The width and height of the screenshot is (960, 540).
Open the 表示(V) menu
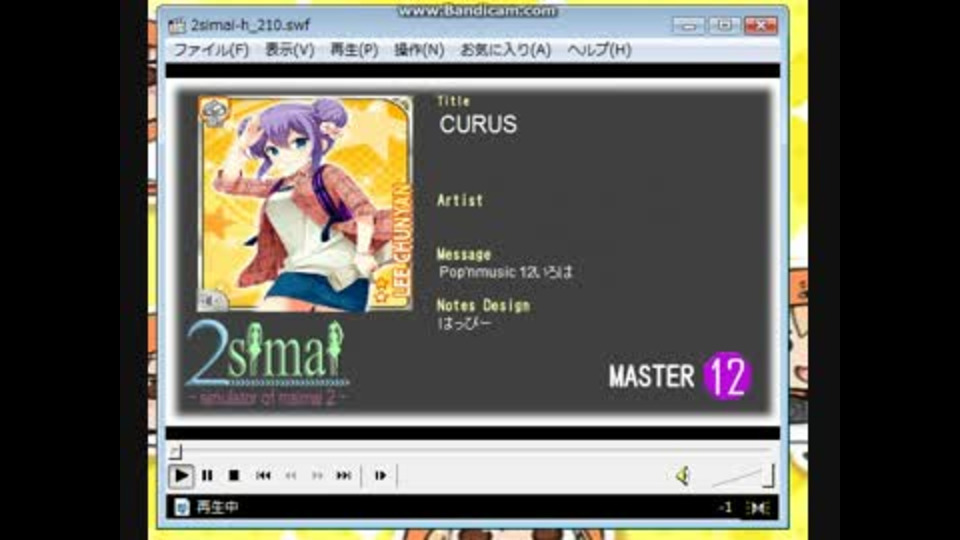click(x=290, y=50)
